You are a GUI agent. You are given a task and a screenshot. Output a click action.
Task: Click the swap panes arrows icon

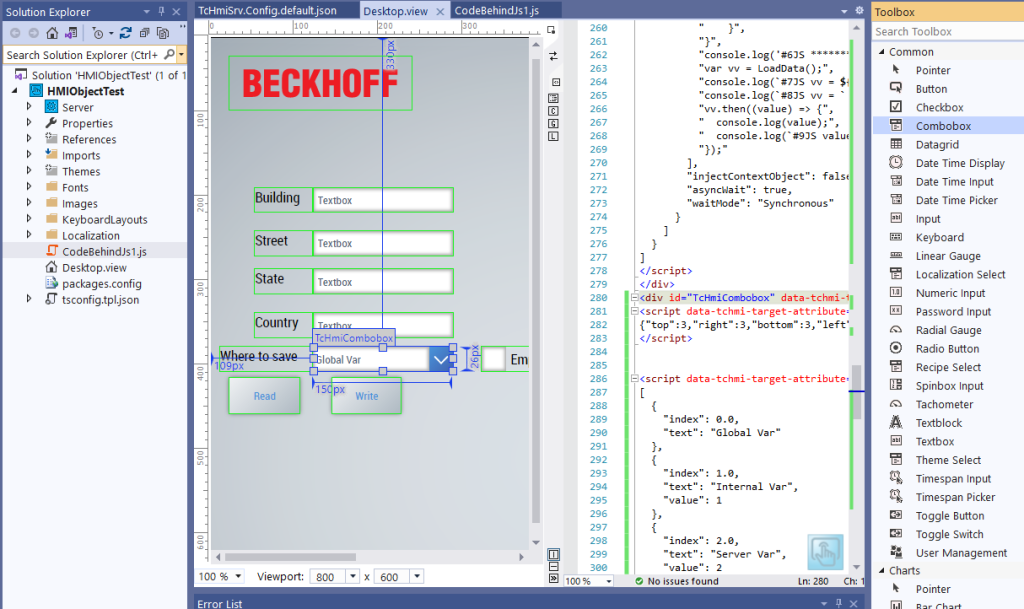(x=553, y=56)
